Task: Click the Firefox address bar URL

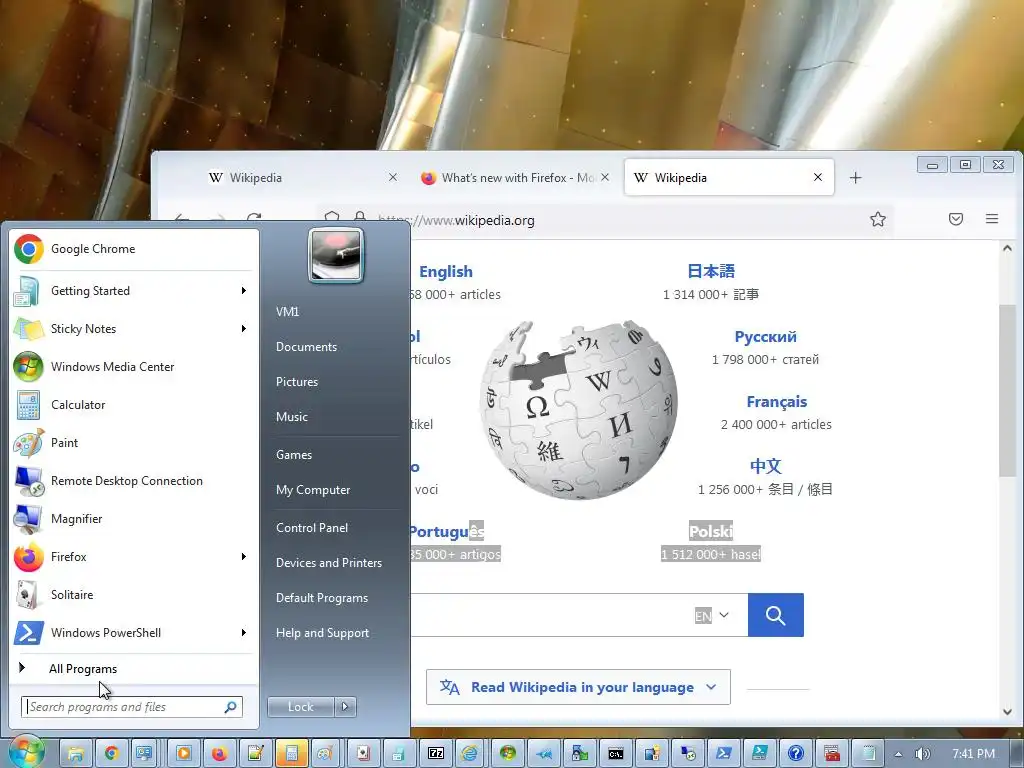Action: 456,220
